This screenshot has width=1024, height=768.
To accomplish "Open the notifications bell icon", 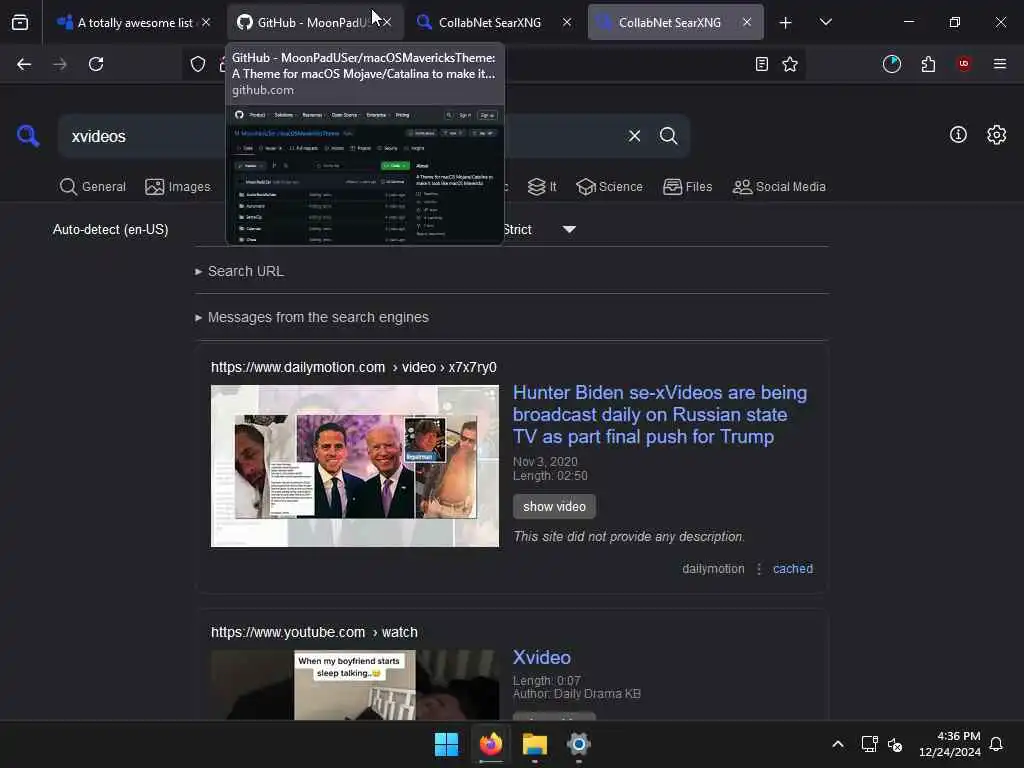I will [x=996, y=744].
